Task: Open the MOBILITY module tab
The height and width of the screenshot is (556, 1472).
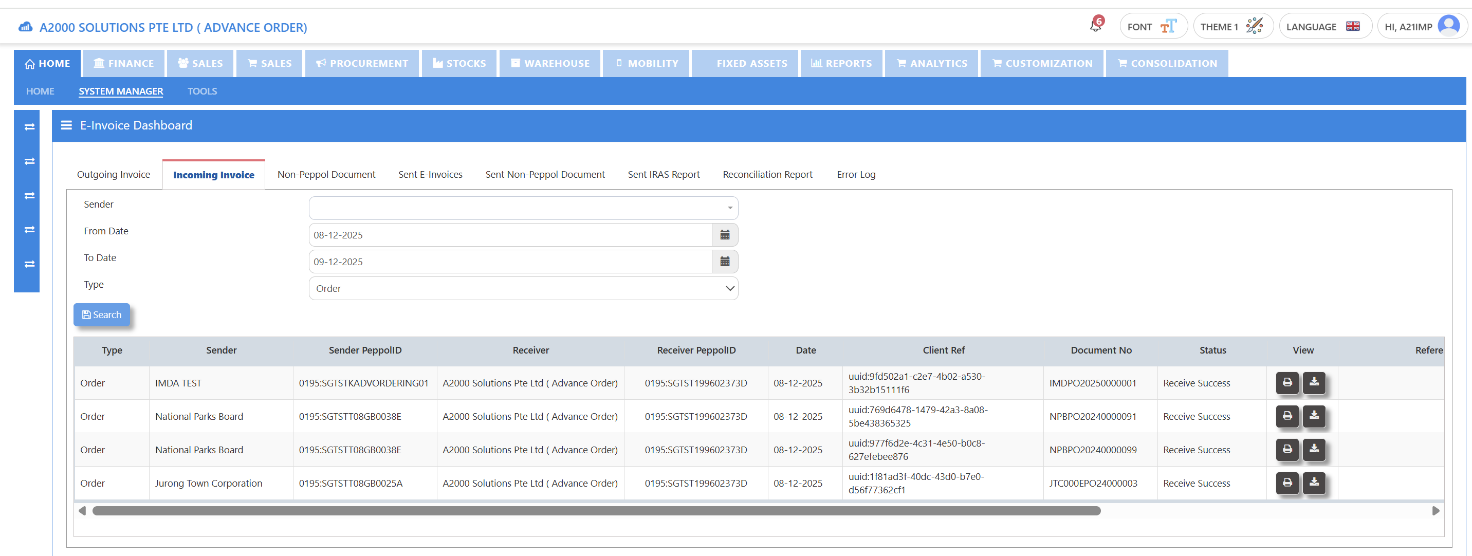Action: pos(646,63)
